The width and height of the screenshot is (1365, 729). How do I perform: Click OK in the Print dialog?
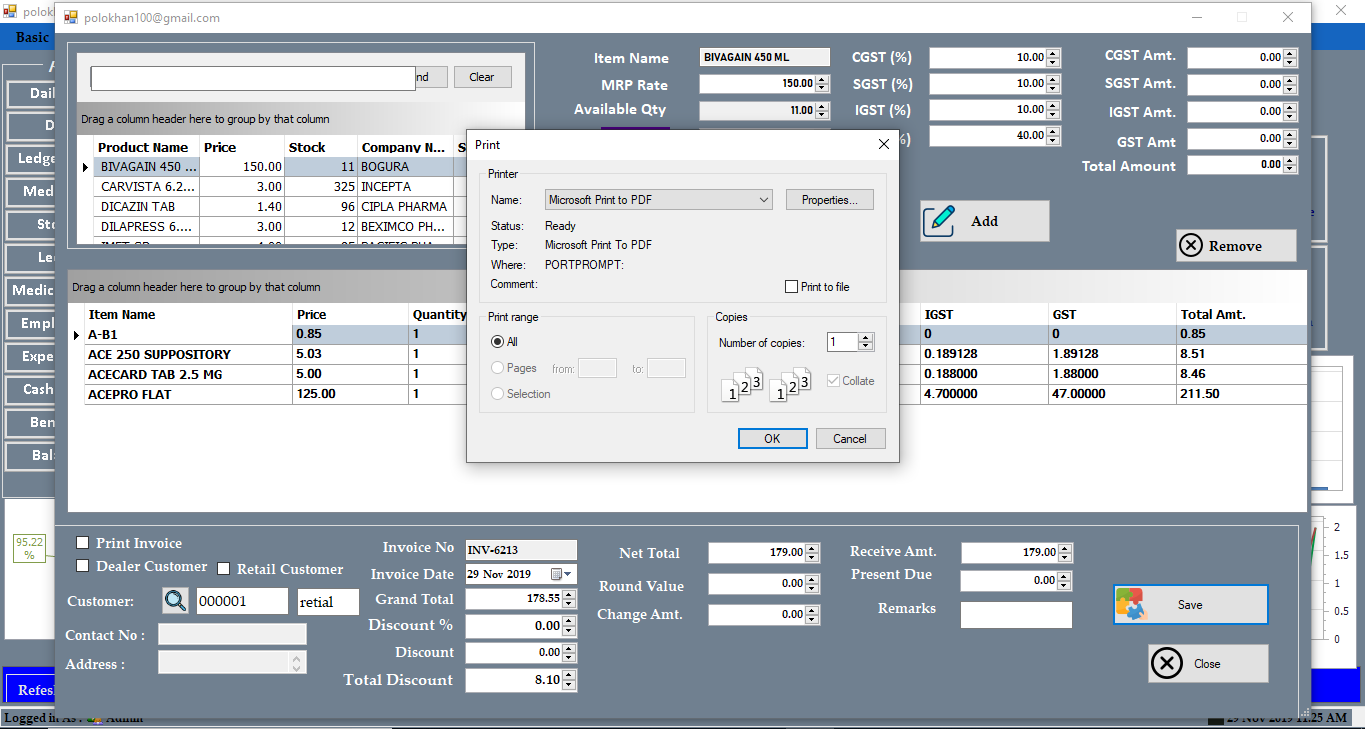click(772, 439)
